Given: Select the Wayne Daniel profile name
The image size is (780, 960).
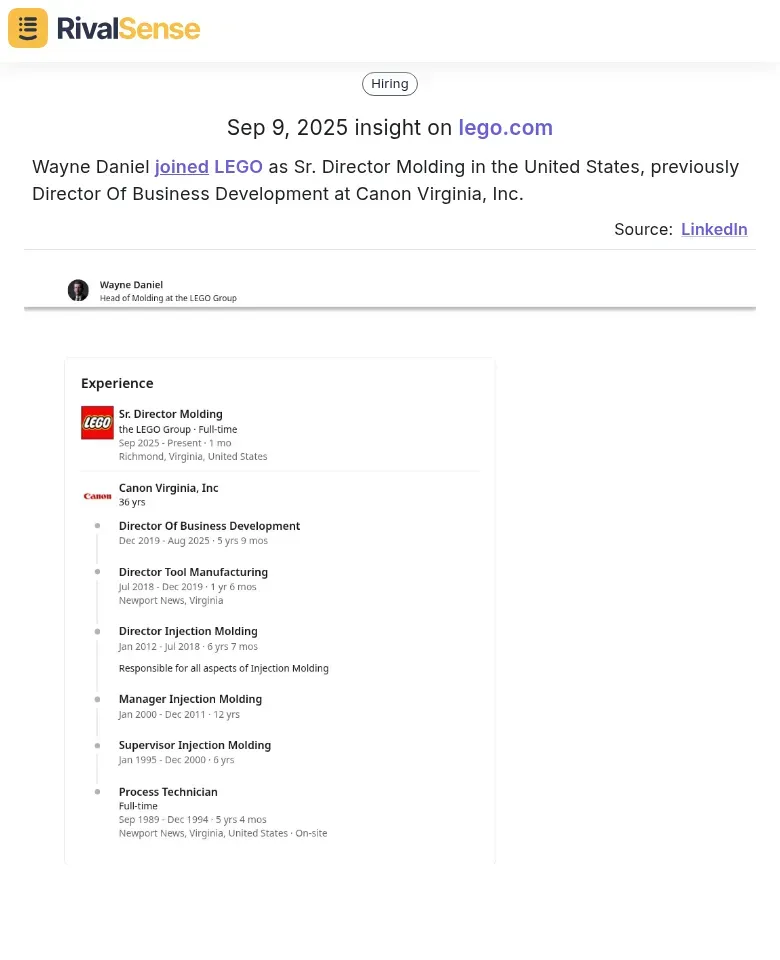Looking at the screenshot, I should (131, 285).
